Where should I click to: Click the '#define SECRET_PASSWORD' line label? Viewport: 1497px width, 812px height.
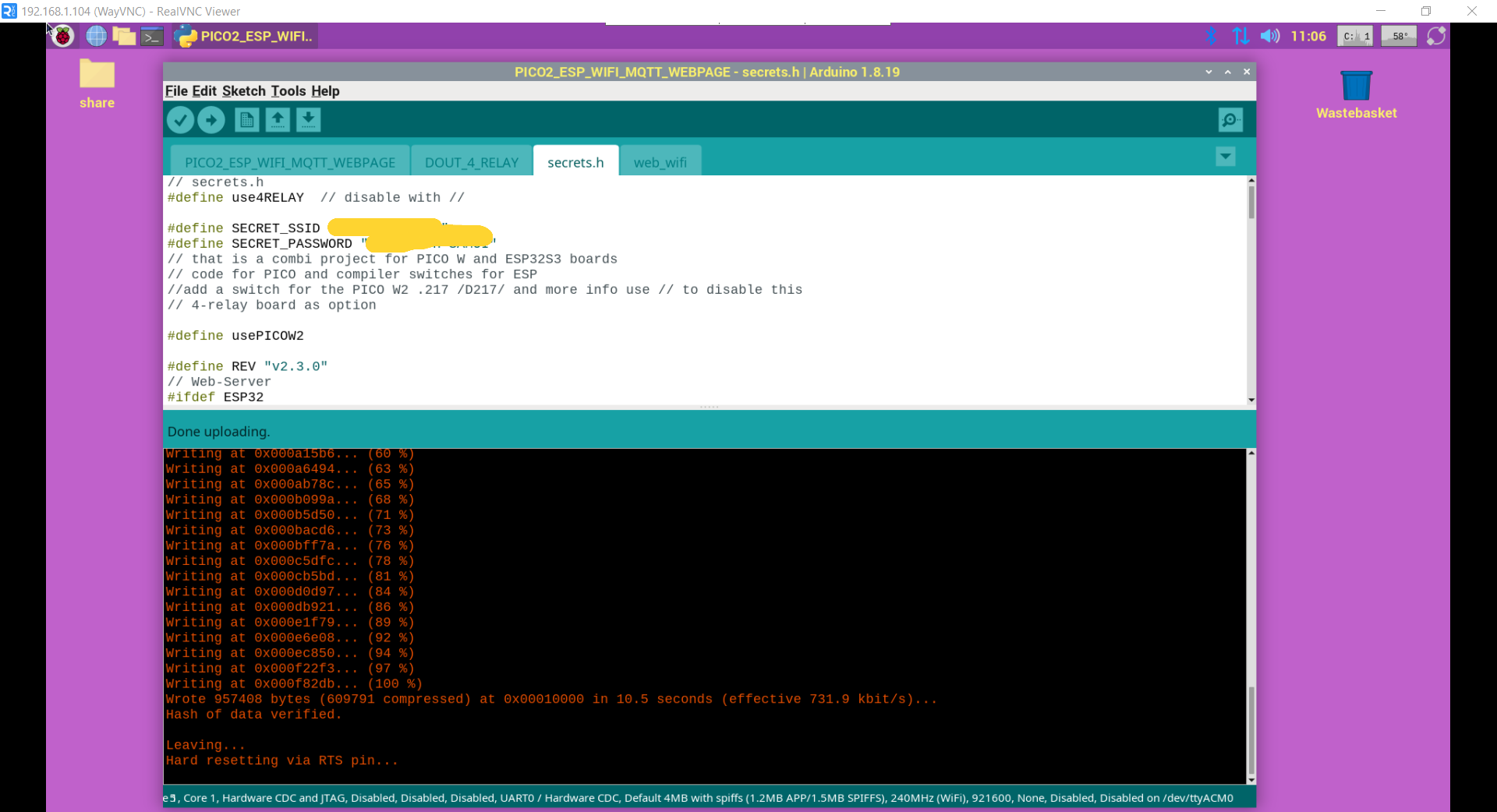[x=260, y=244]
